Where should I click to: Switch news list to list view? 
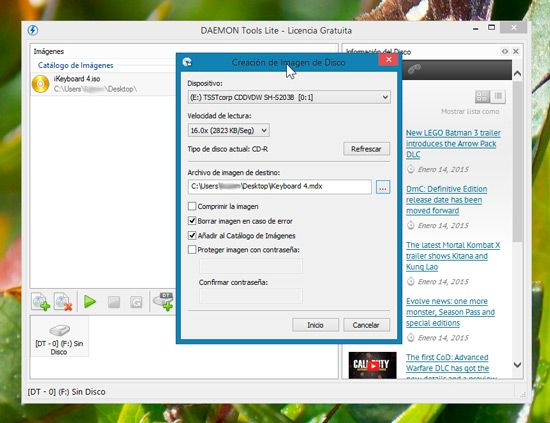[498, 96]
